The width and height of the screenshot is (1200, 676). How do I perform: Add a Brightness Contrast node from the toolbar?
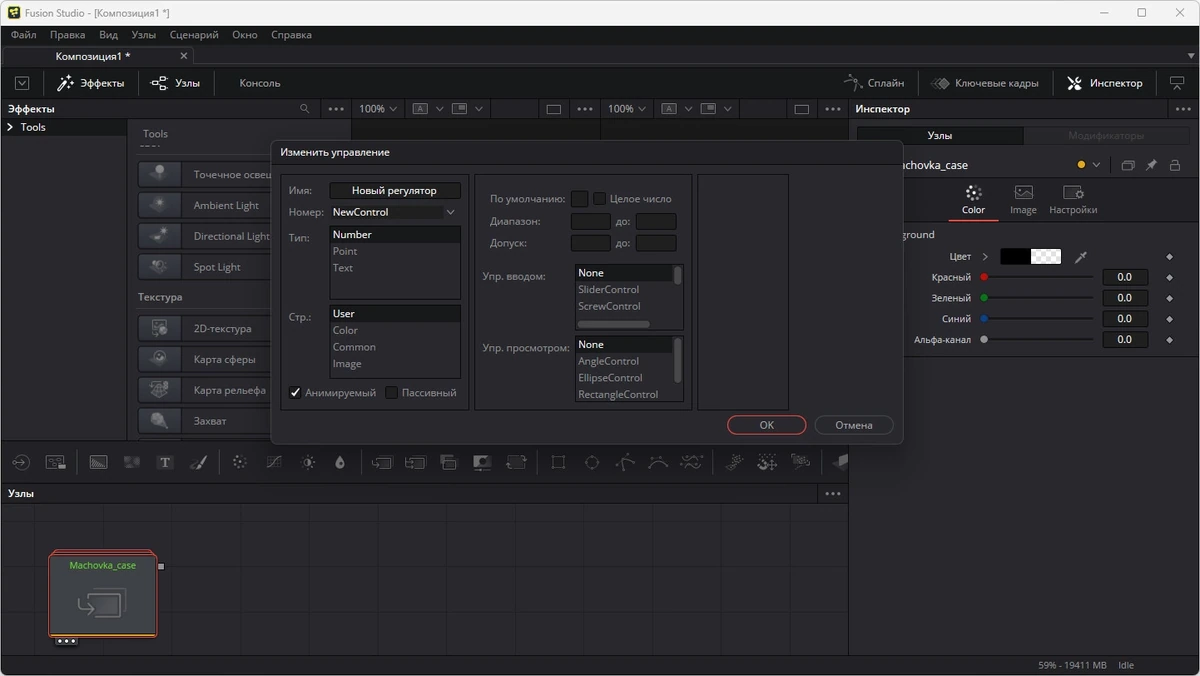tap(308, 462)
